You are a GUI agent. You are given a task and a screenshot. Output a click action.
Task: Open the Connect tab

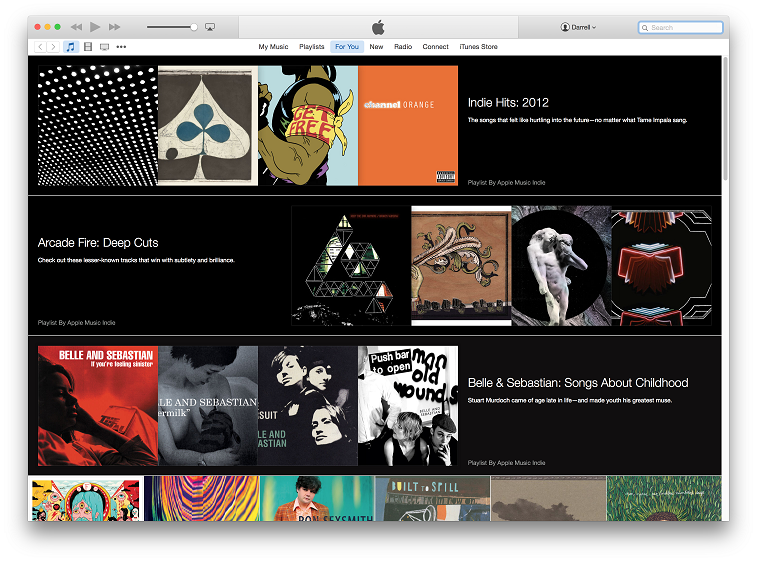tap(435, 47)
